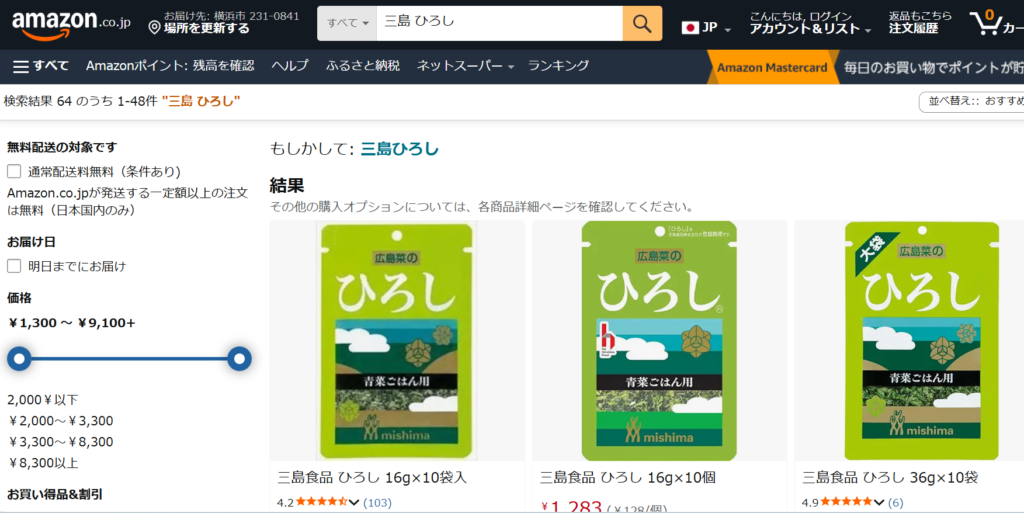This screenshot has width=1024, height=513.
Task: Click the 三島ひろし suggestion link
Action: (x=399, y=149)
